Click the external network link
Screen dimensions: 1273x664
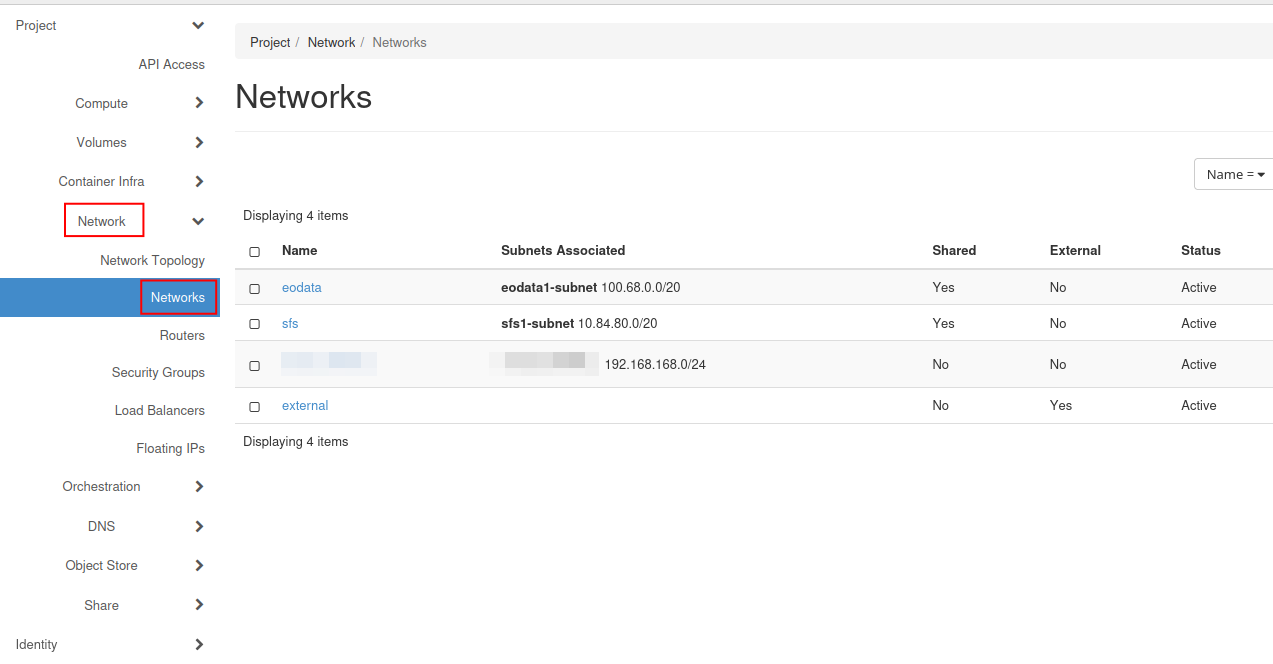[305, 405]
